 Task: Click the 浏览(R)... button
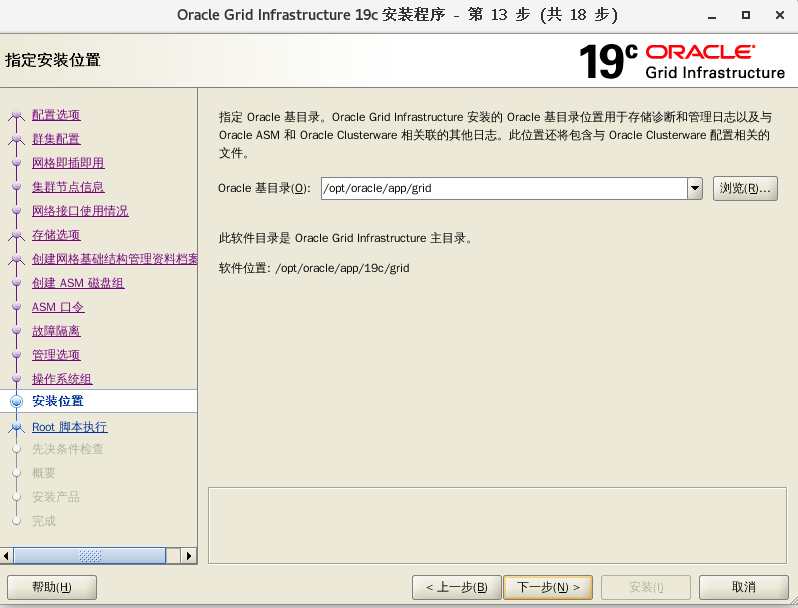pos(745,188)
